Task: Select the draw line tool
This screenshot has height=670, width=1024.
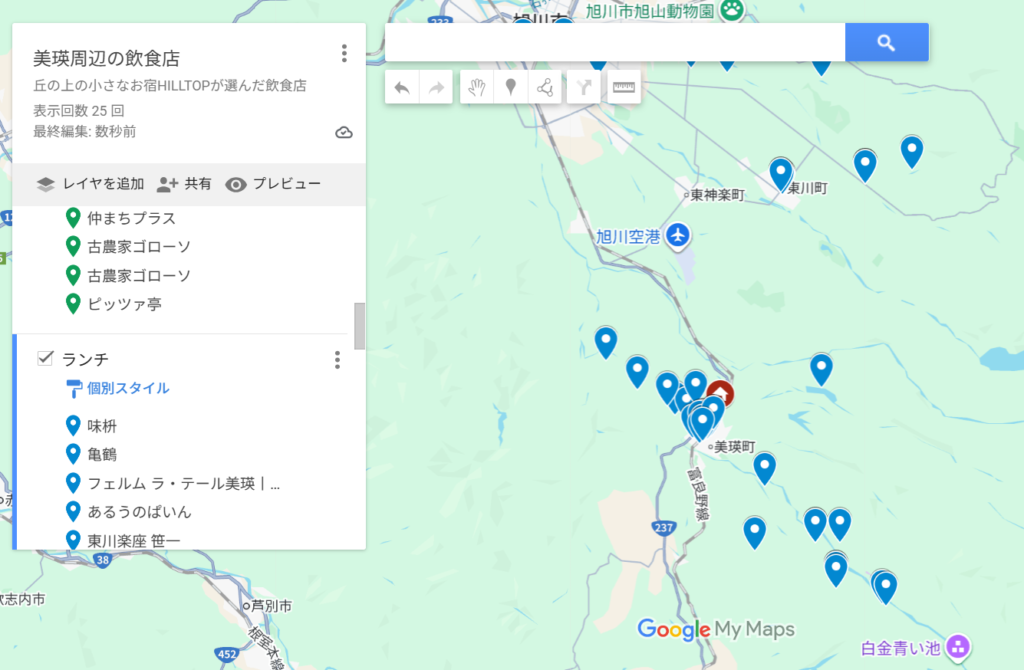Action: [x=545, y=87]
